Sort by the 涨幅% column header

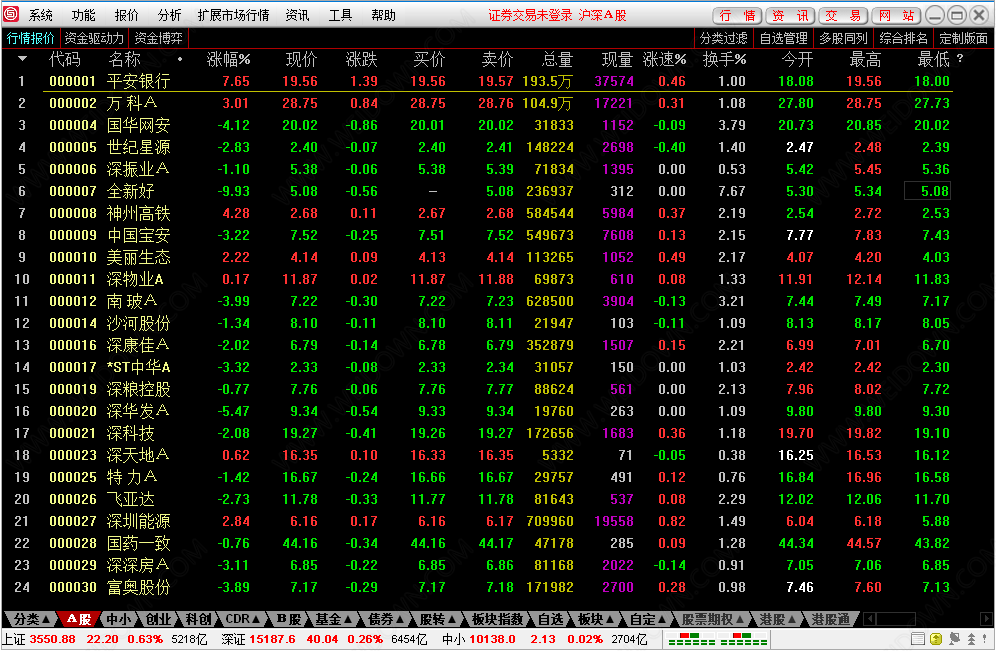[x=228, y=59]
